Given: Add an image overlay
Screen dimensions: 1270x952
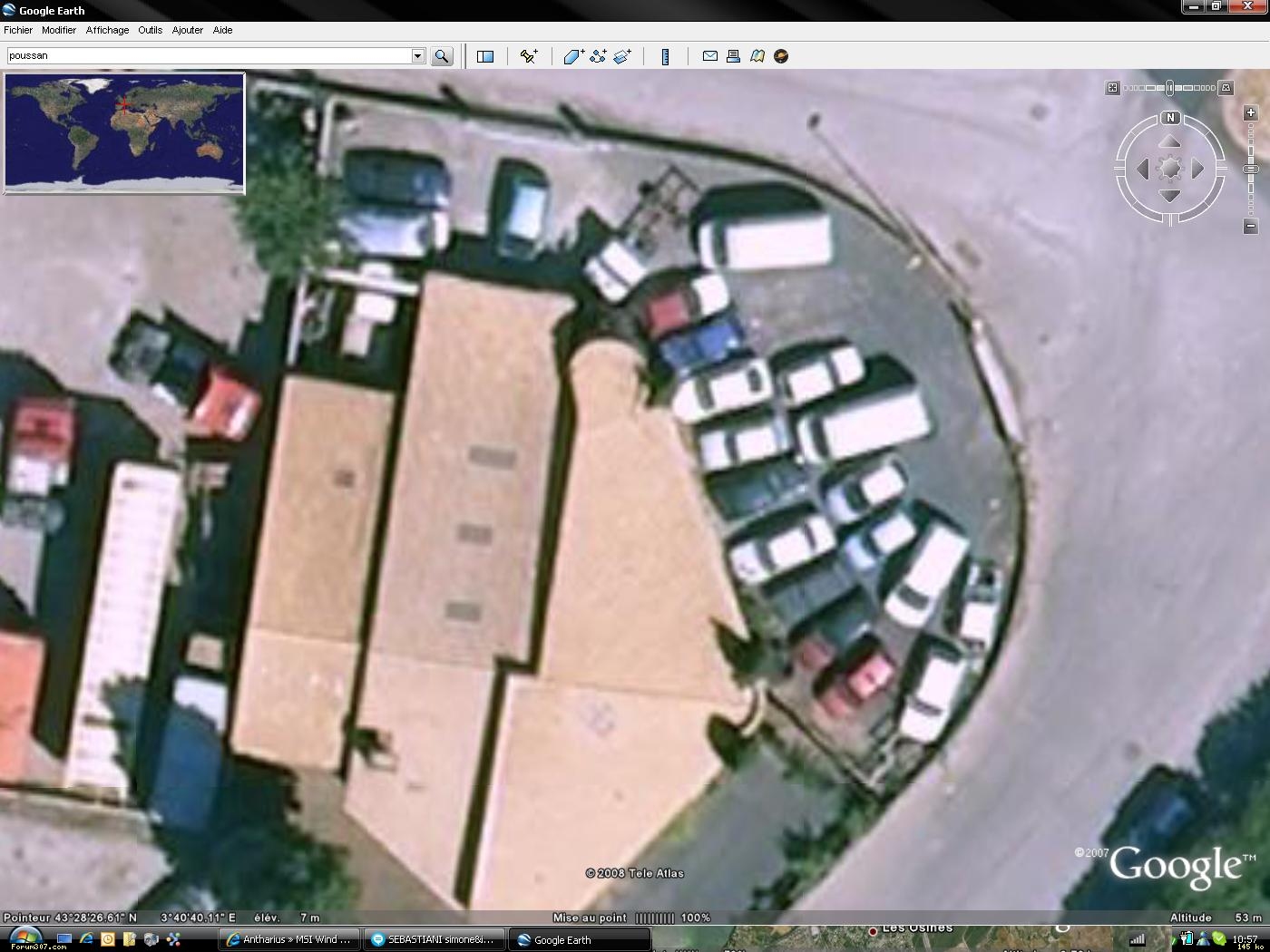Looking at the screenshot, I should (x=622, y=56).
